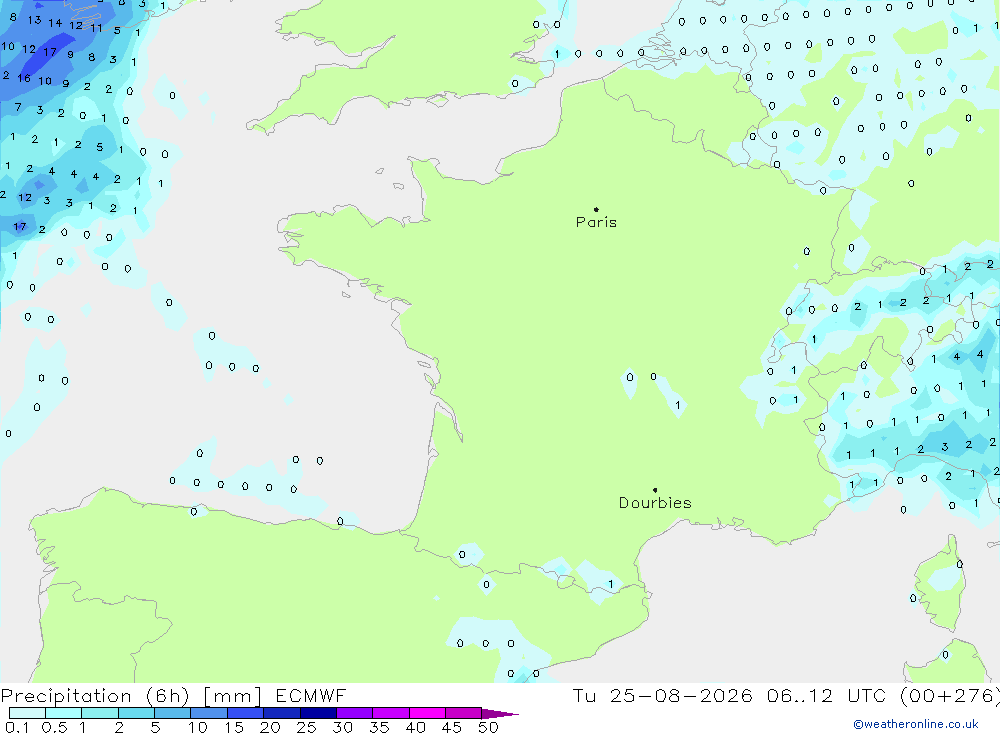Click the '35' legend scale label
The width and height of the screenshot is (1000, 733).
(x=379, y=727)
